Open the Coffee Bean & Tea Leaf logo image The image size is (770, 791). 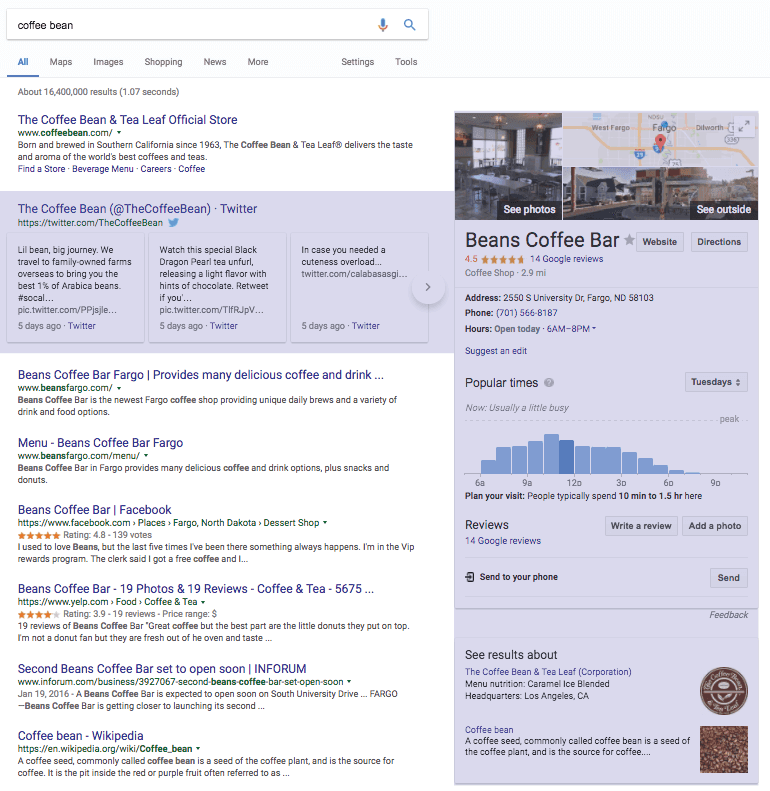pos(724,691)
